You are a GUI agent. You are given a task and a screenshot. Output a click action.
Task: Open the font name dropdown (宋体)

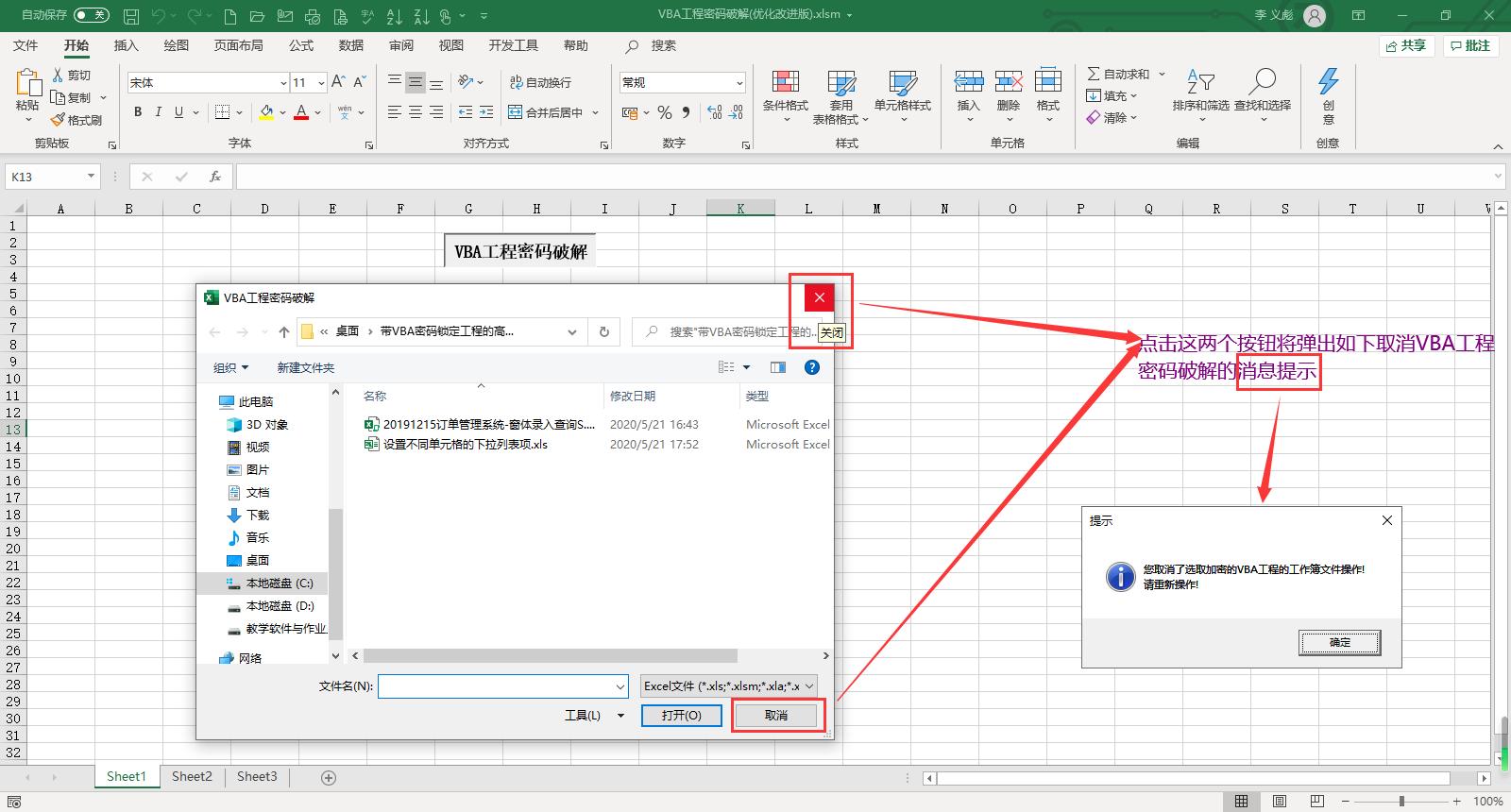tap(282, 83)
